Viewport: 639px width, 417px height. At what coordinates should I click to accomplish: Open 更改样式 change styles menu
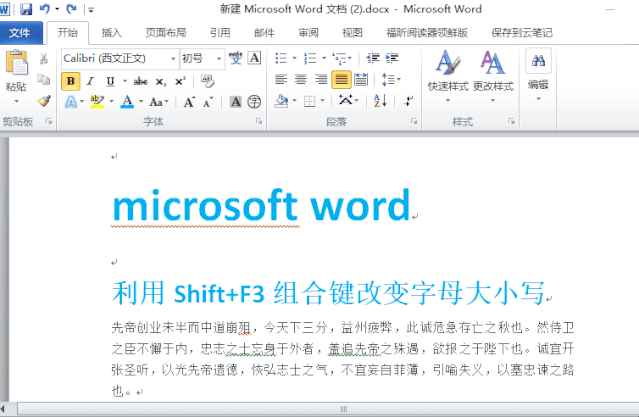pyautogui.click(x=493, y=75)
